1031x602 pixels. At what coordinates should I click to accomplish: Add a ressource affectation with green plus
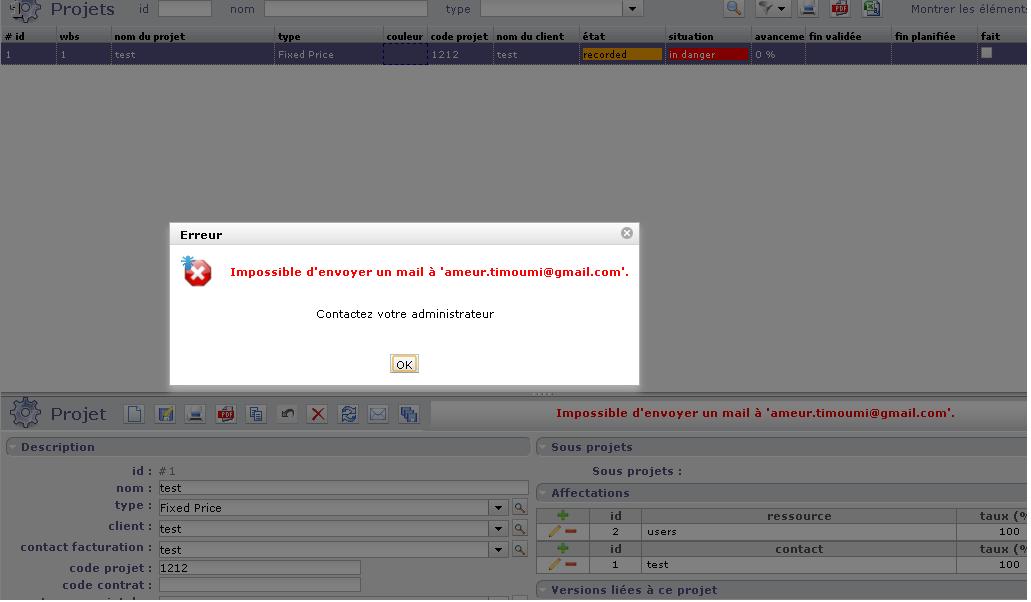(563, 516)
